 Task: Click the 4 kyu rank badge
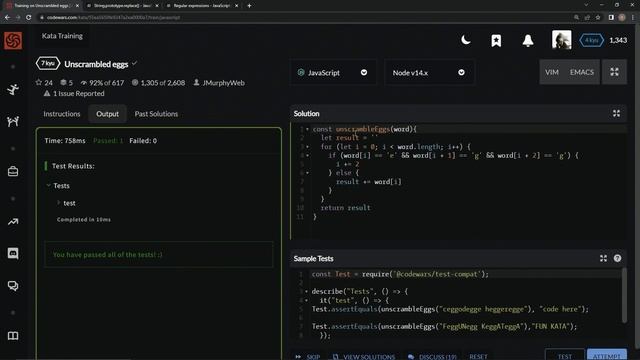coord(591,40)
